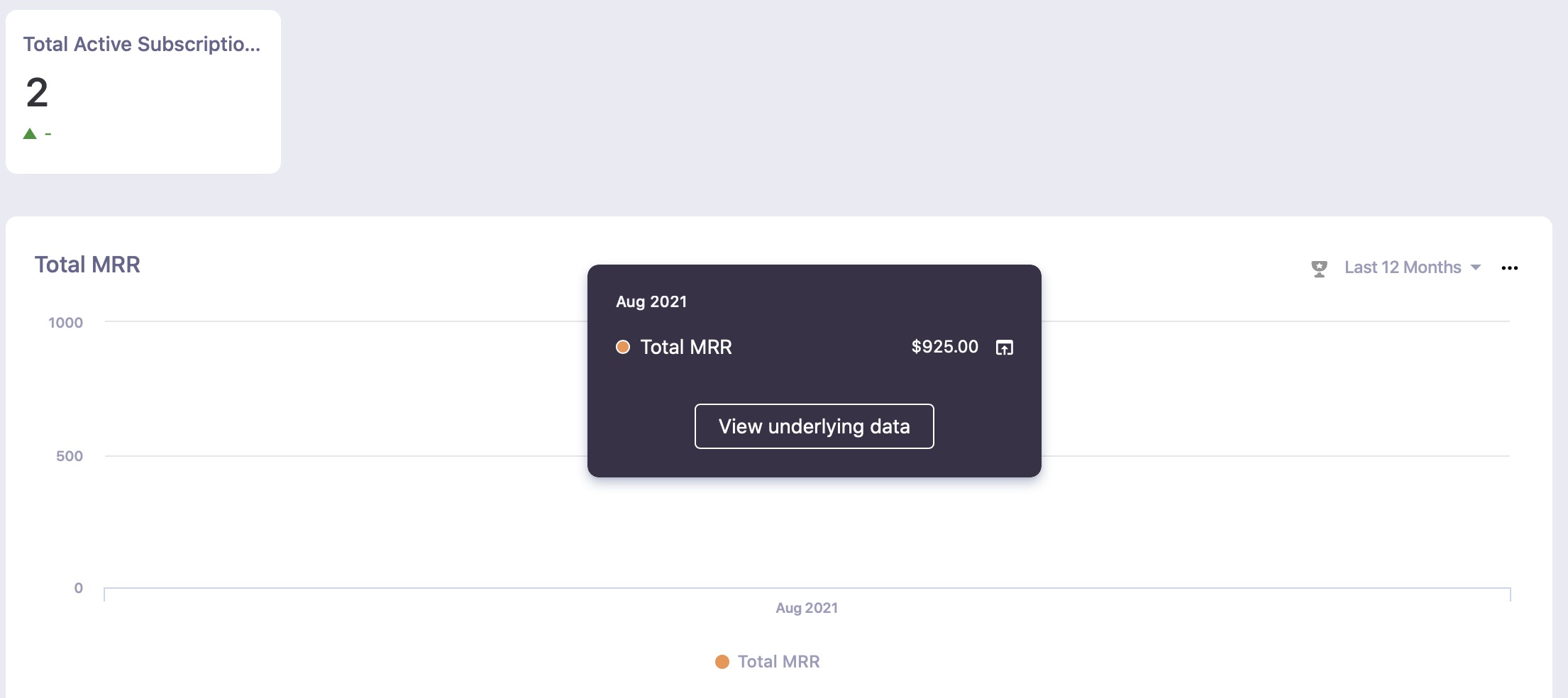The height and width of the screenshot is (698, 1568).
Task: Toggle the orange legend dot below chart
Action: point(722,662)
